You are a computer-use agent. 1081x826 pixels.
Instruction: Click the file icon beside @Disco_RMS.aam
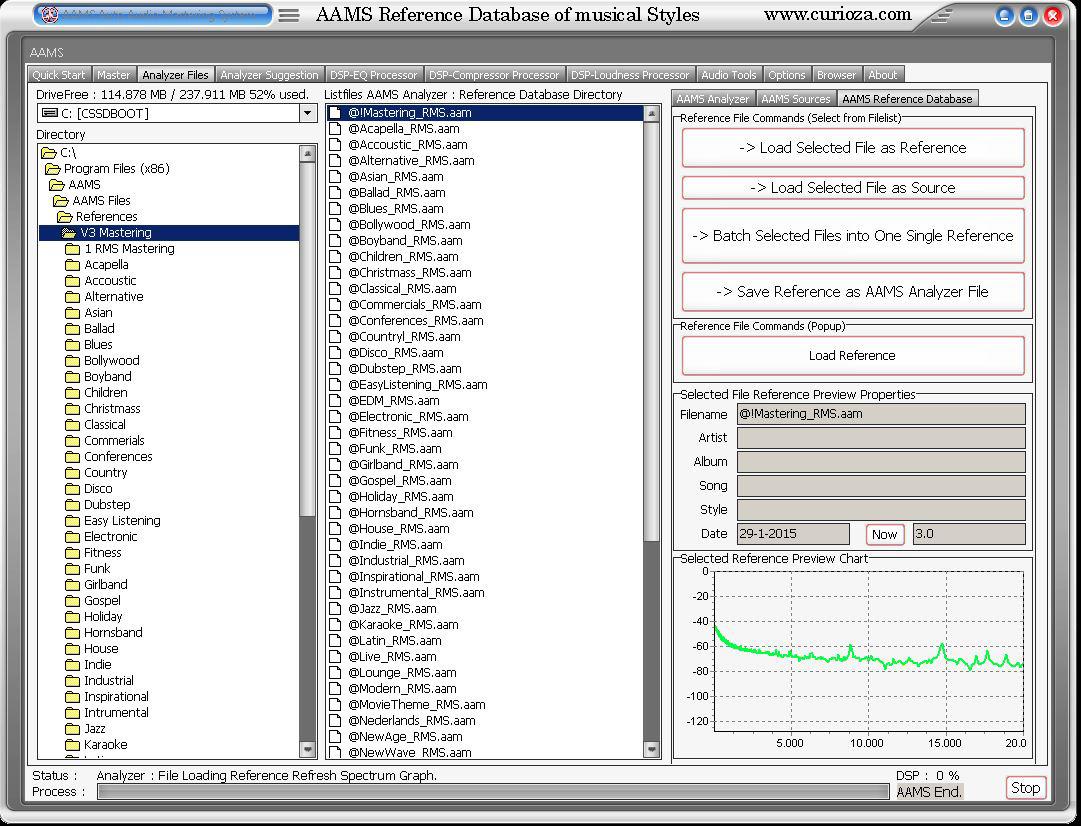point(335,352)
